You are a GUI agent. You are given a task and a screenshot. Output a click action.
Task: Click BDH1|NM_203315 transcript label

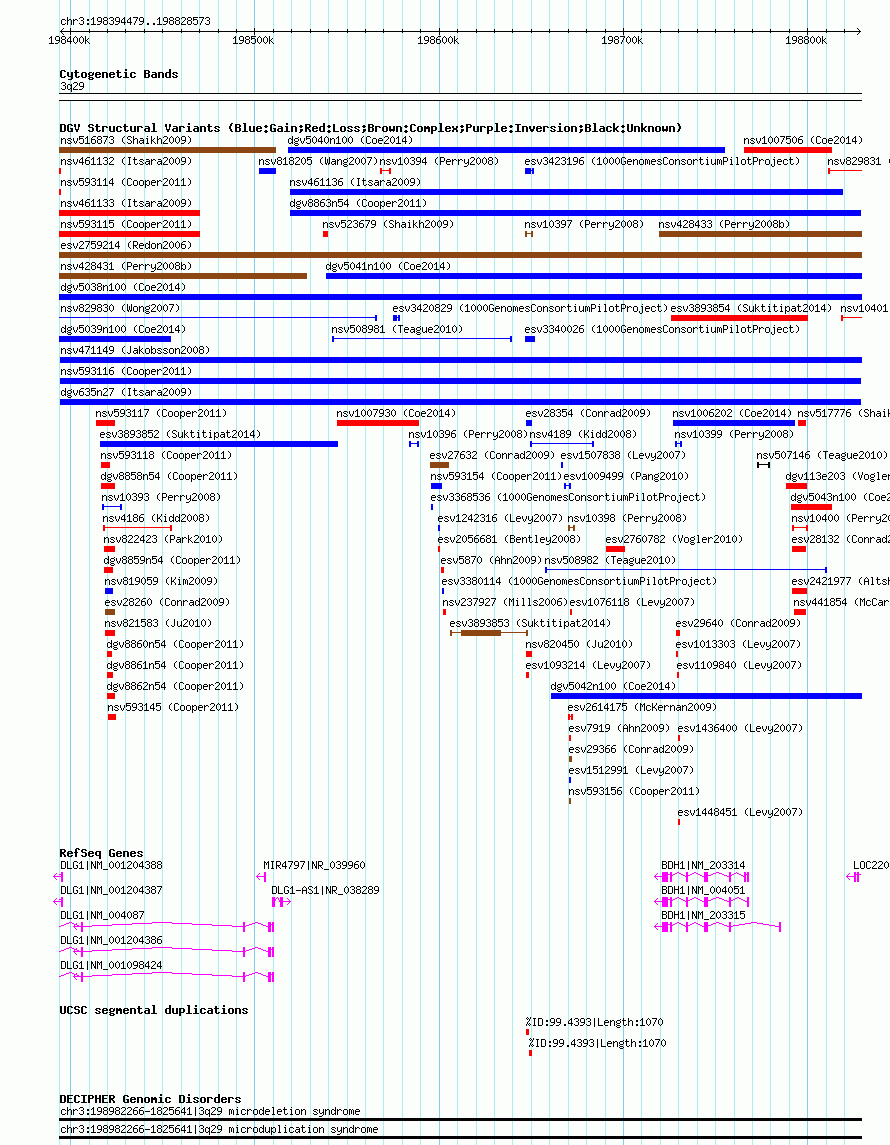703,915
